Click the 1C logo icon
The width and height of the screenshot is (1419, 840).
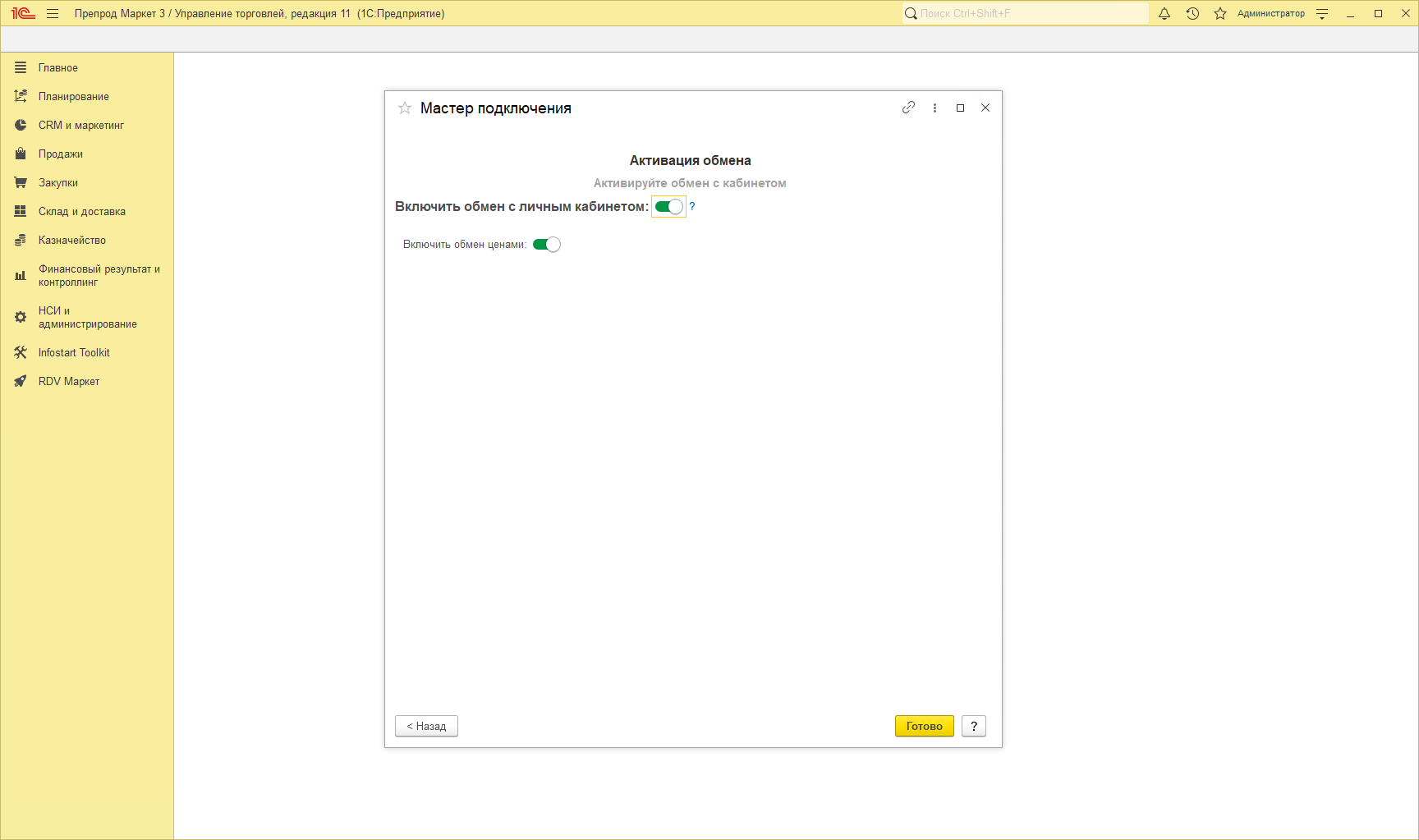(23, 13)
